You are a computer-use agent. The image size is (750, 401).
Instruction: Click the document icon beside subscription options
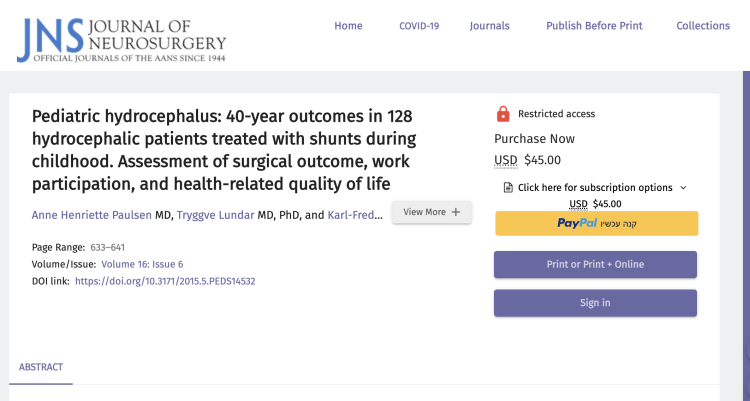coord(508,188)
